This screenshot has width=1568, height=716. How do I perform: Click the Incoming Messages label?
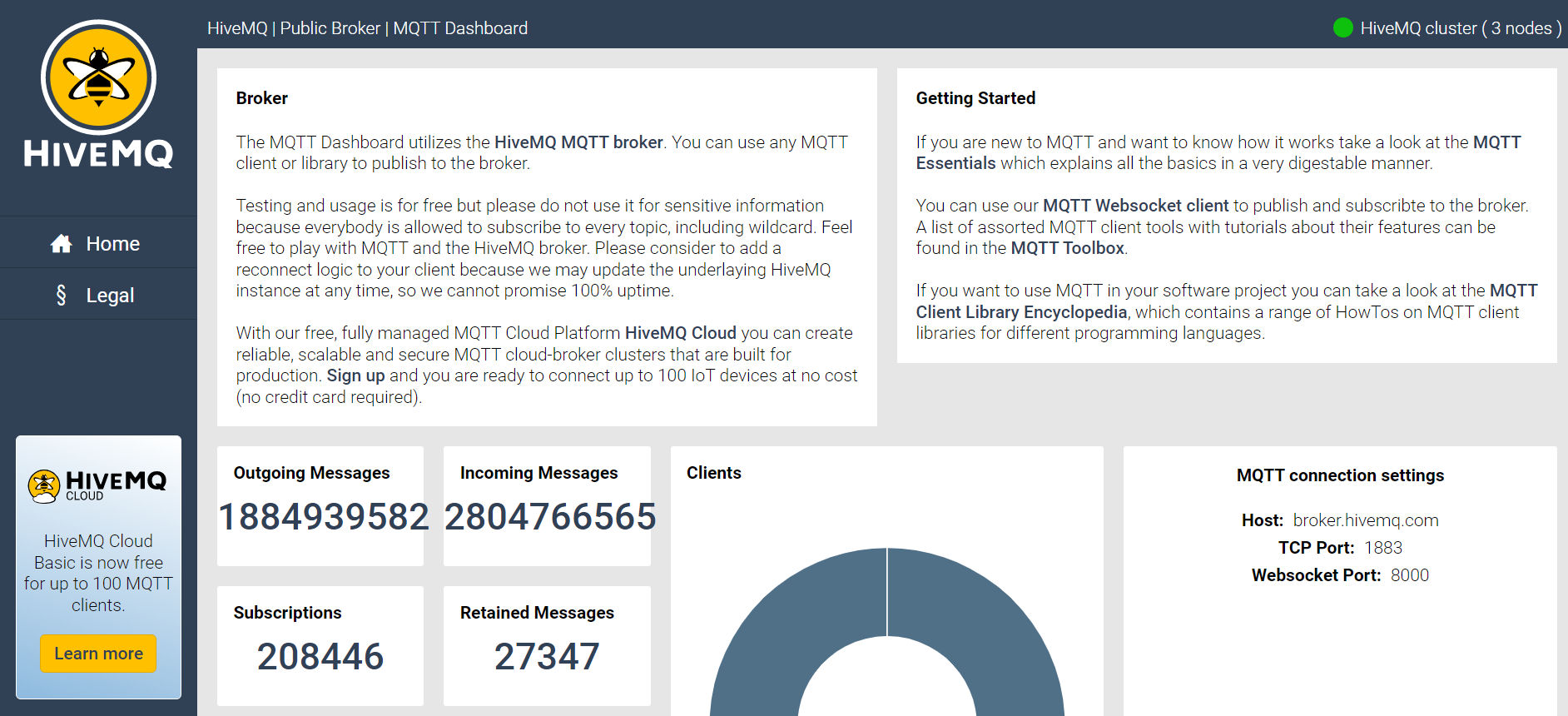(538, 473)
